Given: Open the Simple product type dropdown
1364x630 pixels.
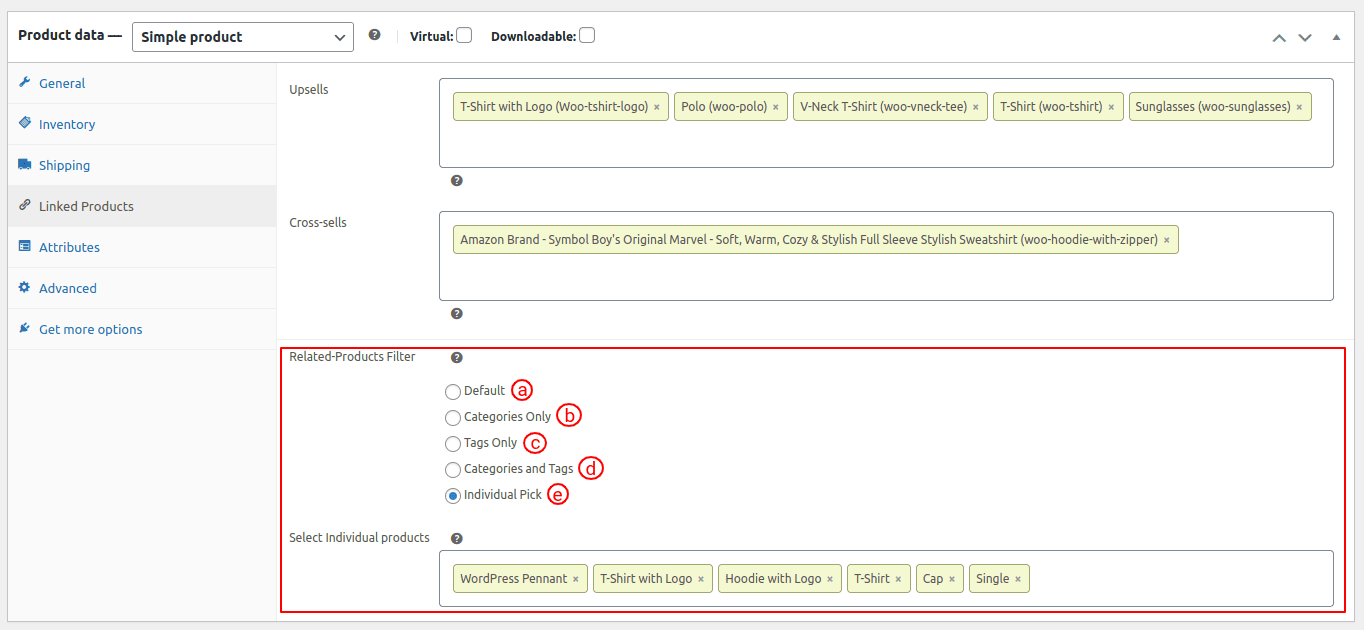Looking at the screenshot, I should (x=242, y=36).
